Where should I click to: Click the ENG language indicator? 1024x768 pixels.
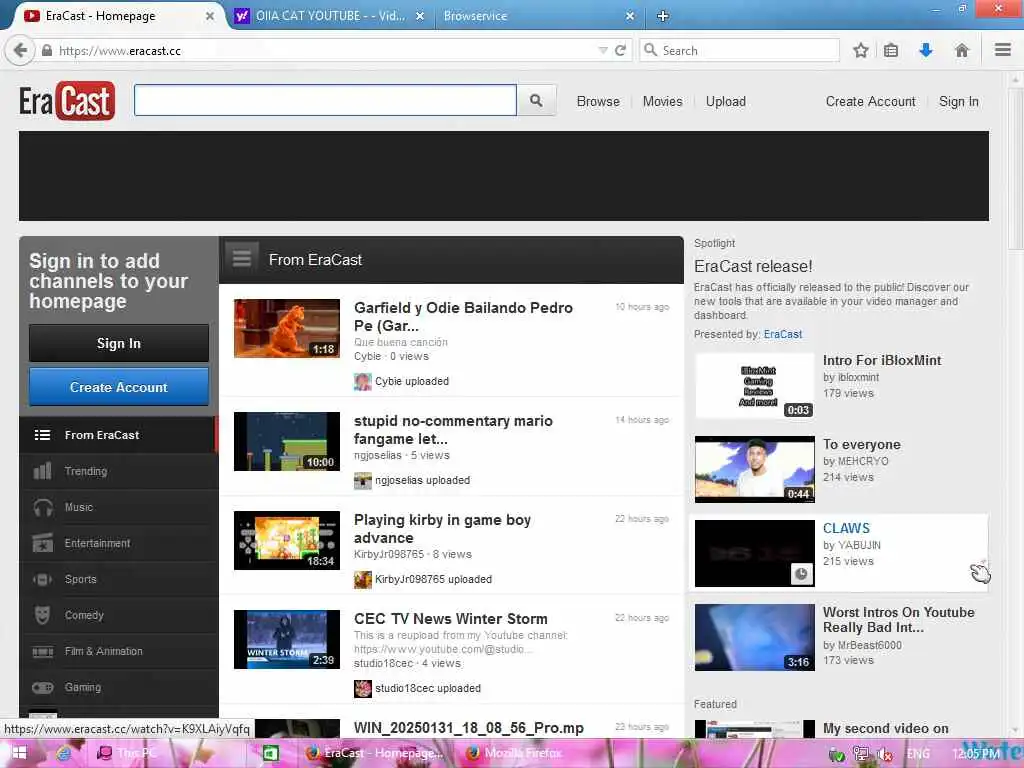pos(918,754)
